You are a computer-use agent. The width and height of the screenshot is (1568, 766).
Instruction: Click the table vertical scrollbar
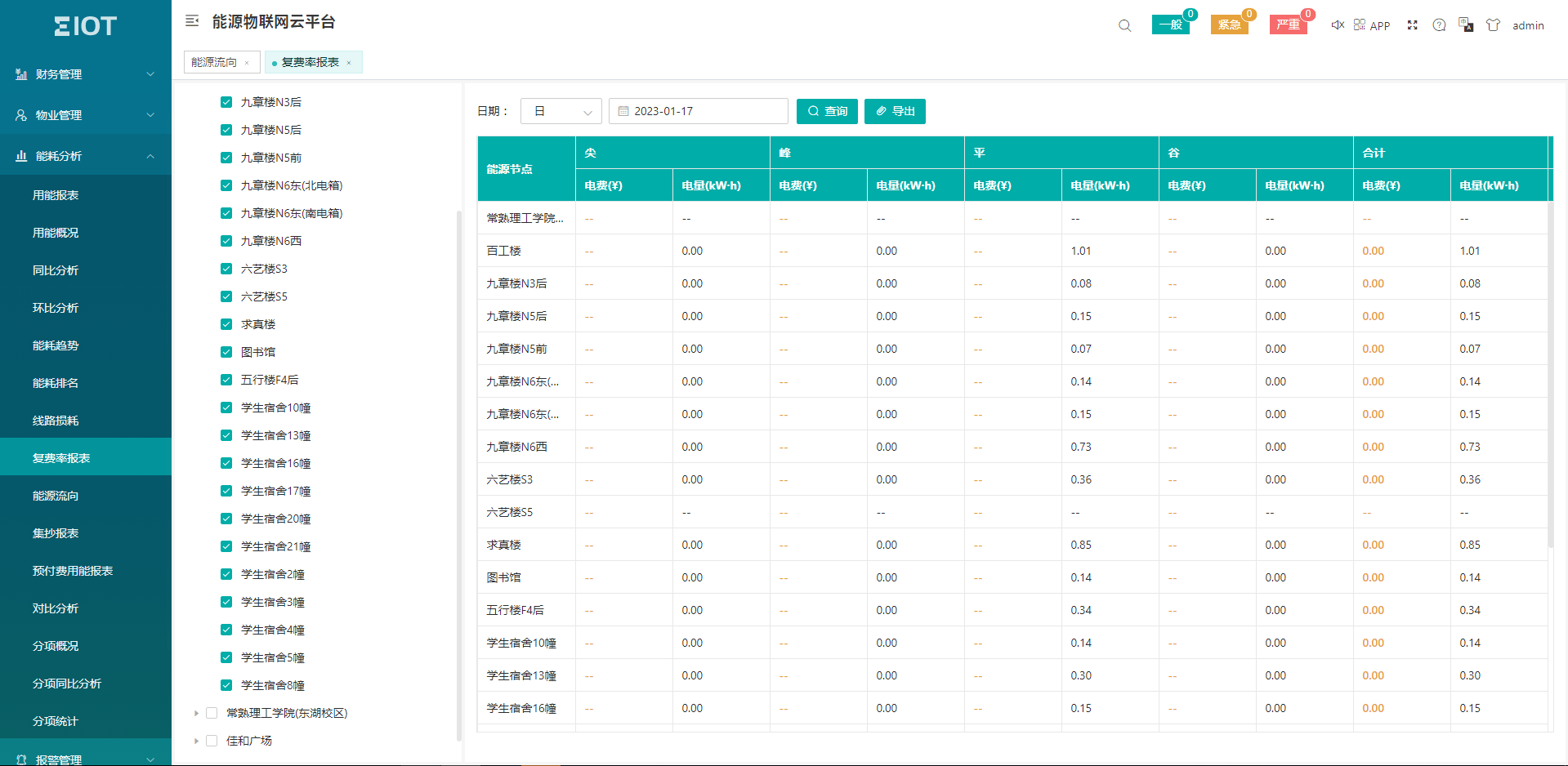coord(1550,374)
